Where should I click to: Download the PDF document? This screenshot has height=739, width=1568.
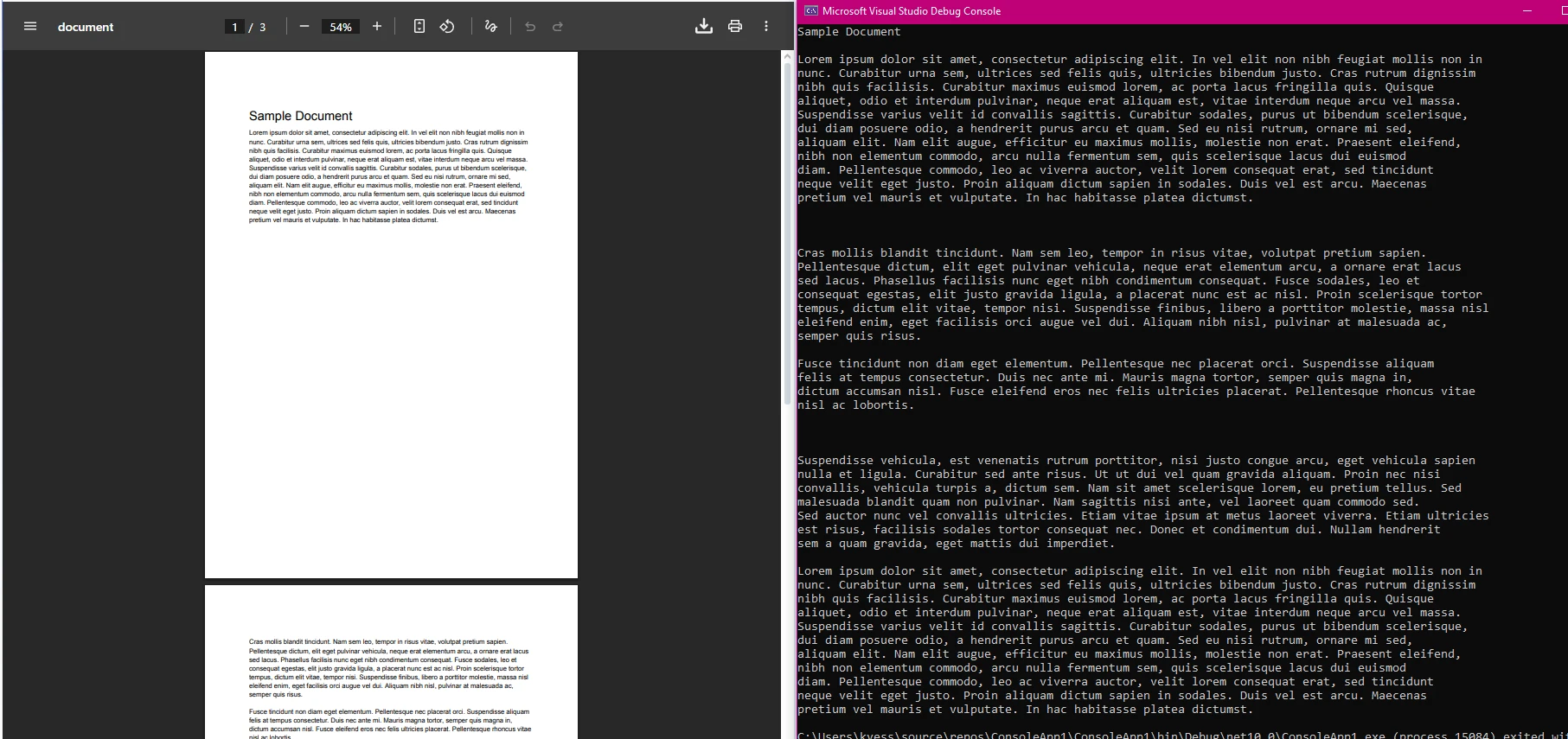pyautogui.click(x=704, y=26)
